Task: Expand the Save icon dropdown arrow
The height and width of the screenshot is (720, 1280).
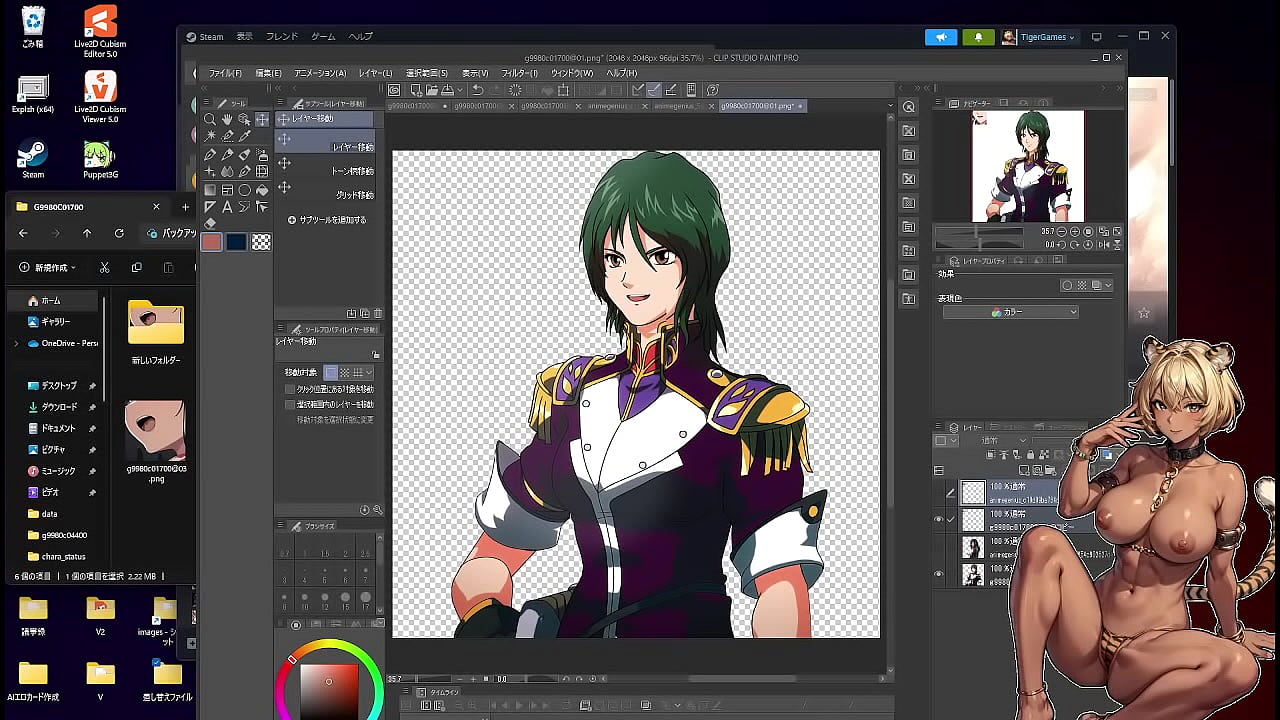Action: (x=460, y=89)
